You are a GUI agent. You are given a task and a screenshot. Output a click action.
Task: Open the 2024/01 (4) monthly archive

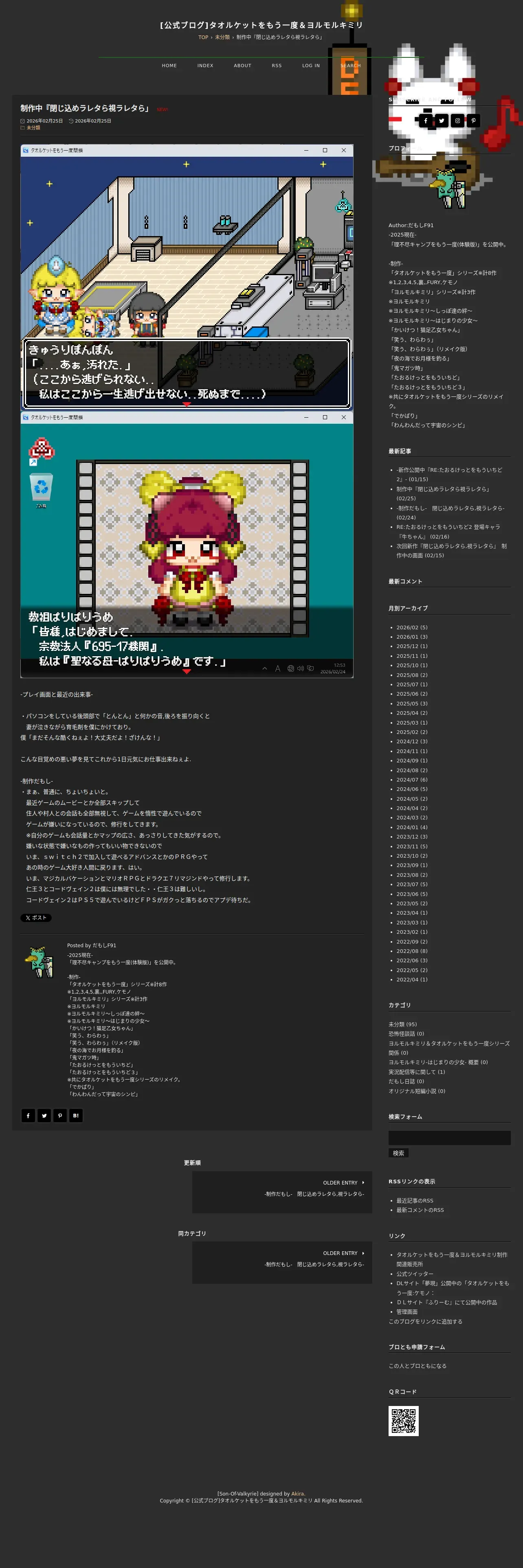click(x=411, y=827)
